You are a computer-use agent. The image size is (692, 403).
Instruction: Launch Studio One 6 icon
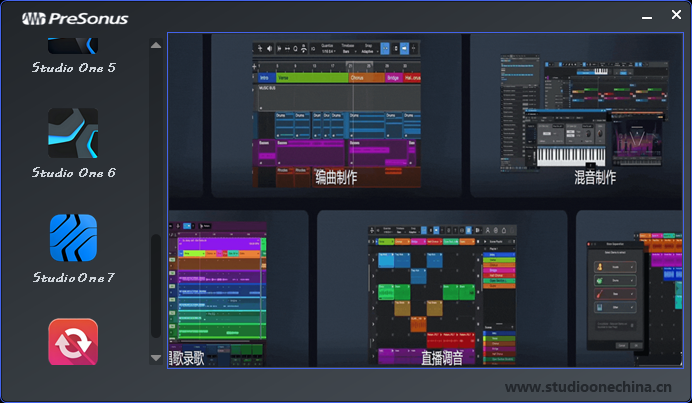73,133
